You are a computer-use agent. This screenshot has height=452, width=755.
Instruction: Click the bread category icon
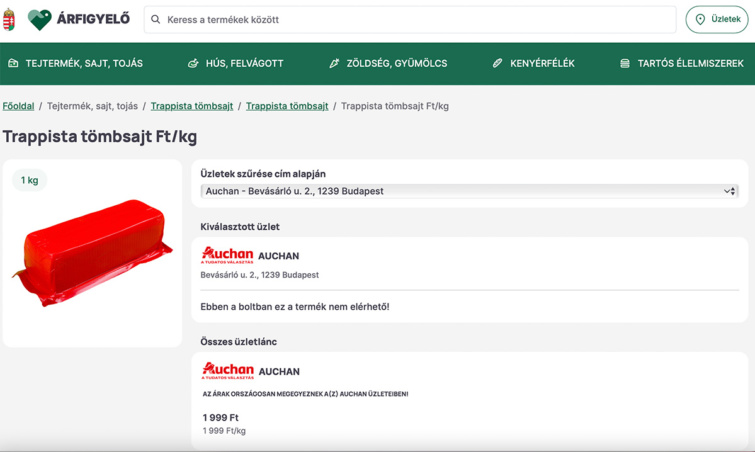[498, 63]
